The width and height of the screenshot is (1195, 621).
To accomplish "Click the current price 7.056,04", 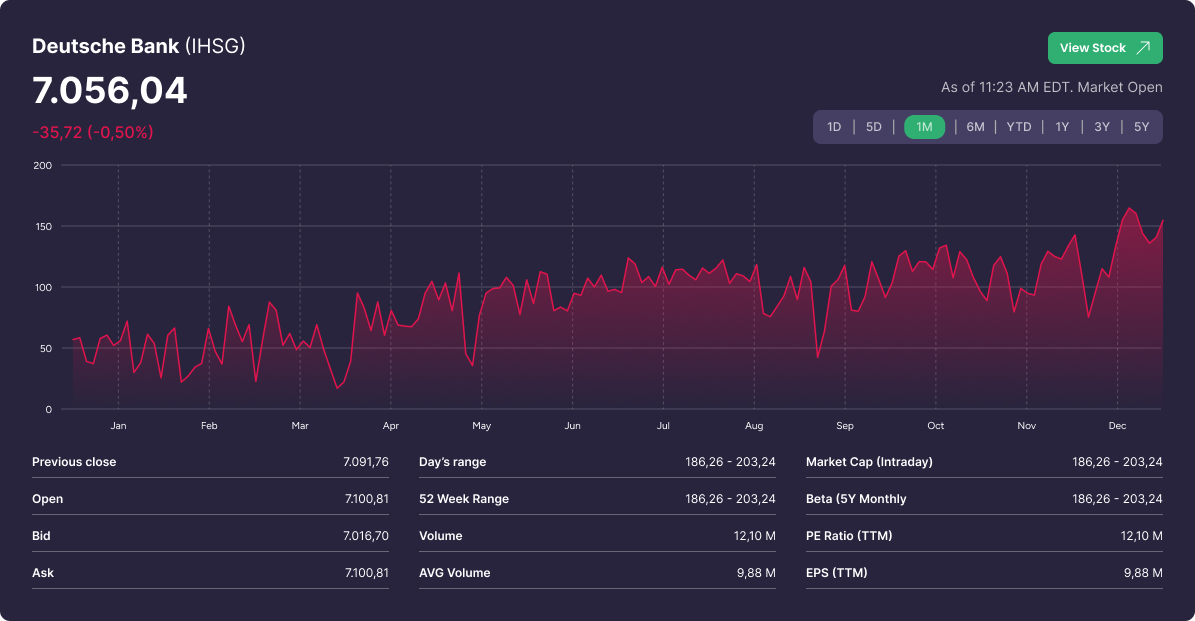I will click(110, 91).
